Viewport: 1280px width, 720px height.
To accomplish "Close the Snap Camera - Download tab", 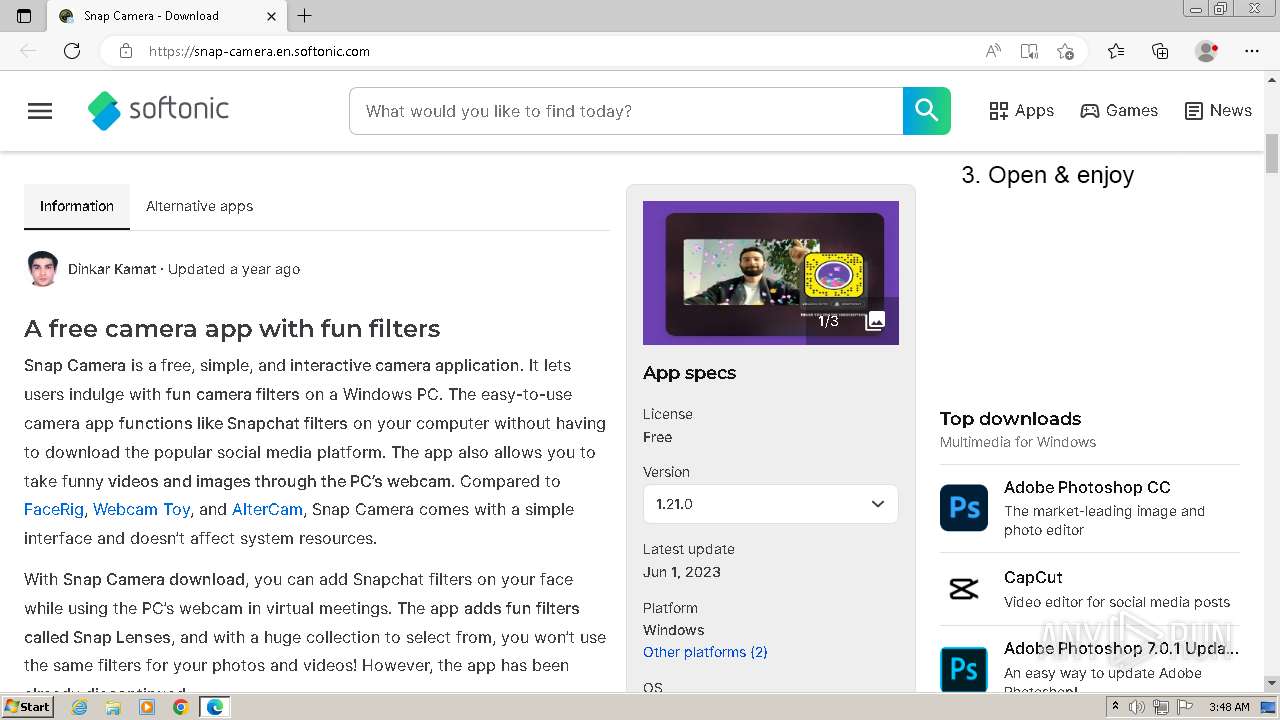I will click(x=272, y=16).
